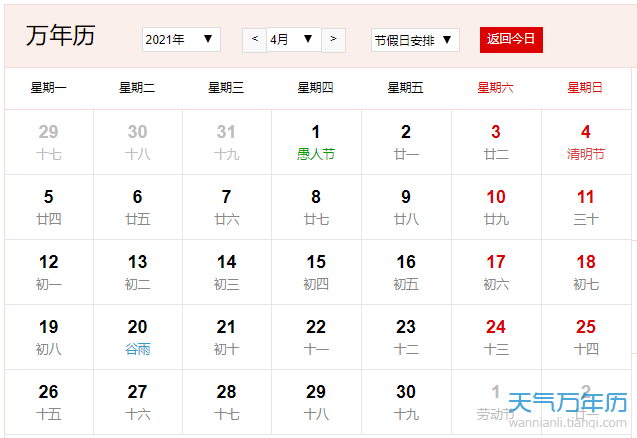Select April 13 初二 date cell
The image size is (637, 438).
pyautogui.click(x=138, y=272)
